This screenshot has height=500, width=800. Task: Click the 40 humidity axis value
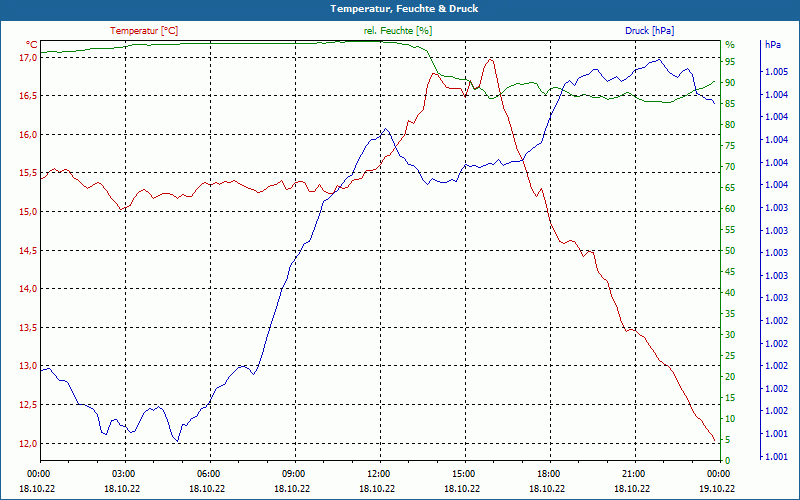[x=730, y=293]
